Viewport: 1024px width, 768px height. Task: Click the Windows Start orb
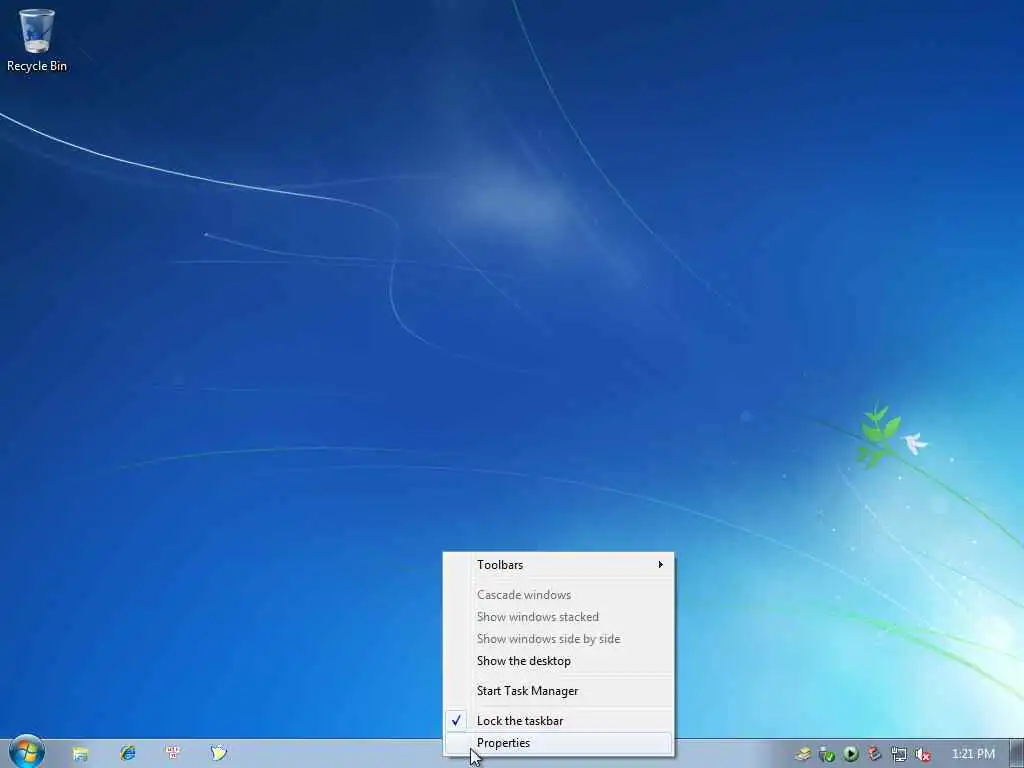tap(27, 752)
